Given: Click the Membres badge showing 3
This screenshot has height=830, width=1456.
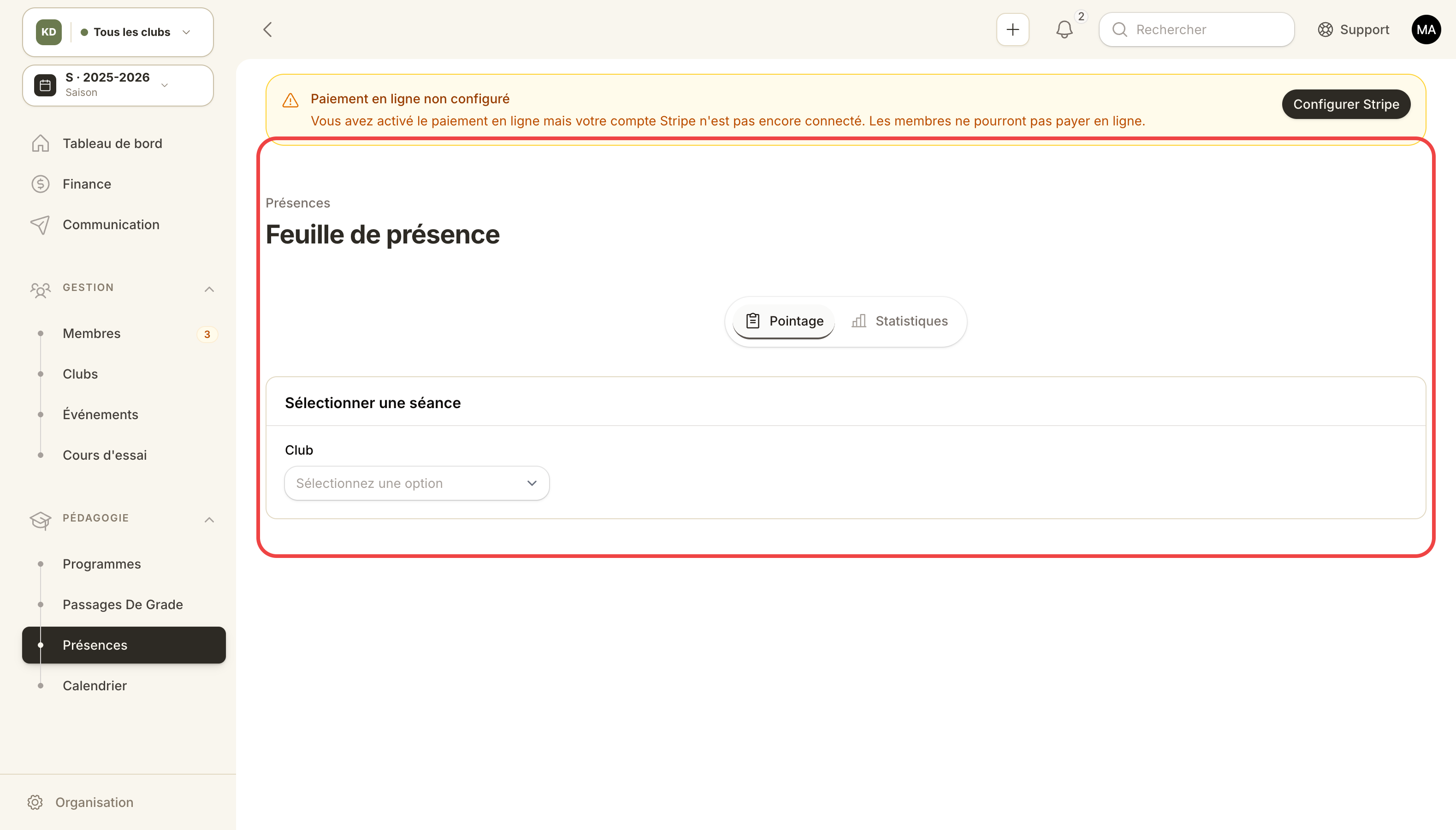Looking at the screenshot, I should tap(207, 334).
